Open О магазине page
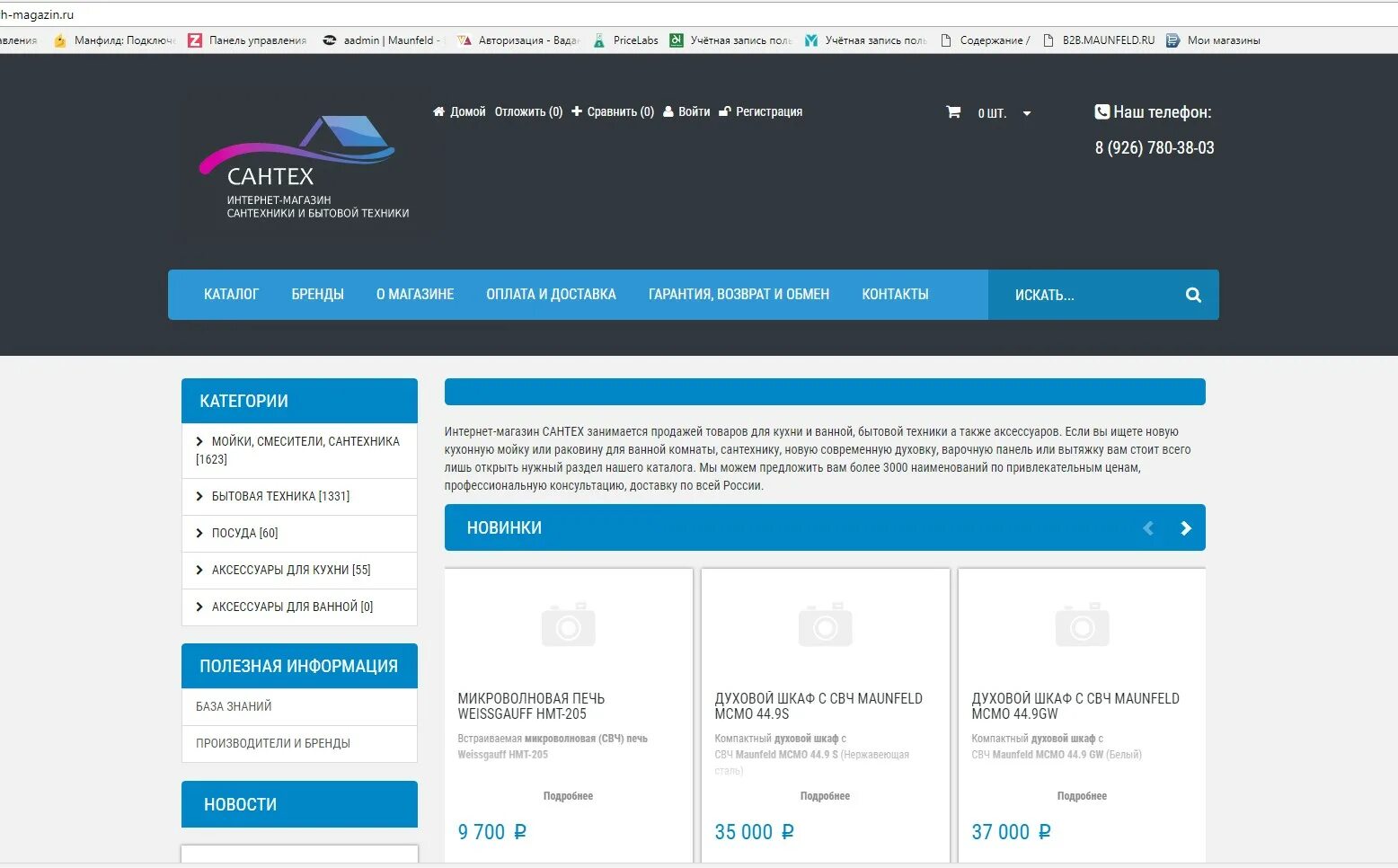The image size is (1398, 868). pos(415,295)
